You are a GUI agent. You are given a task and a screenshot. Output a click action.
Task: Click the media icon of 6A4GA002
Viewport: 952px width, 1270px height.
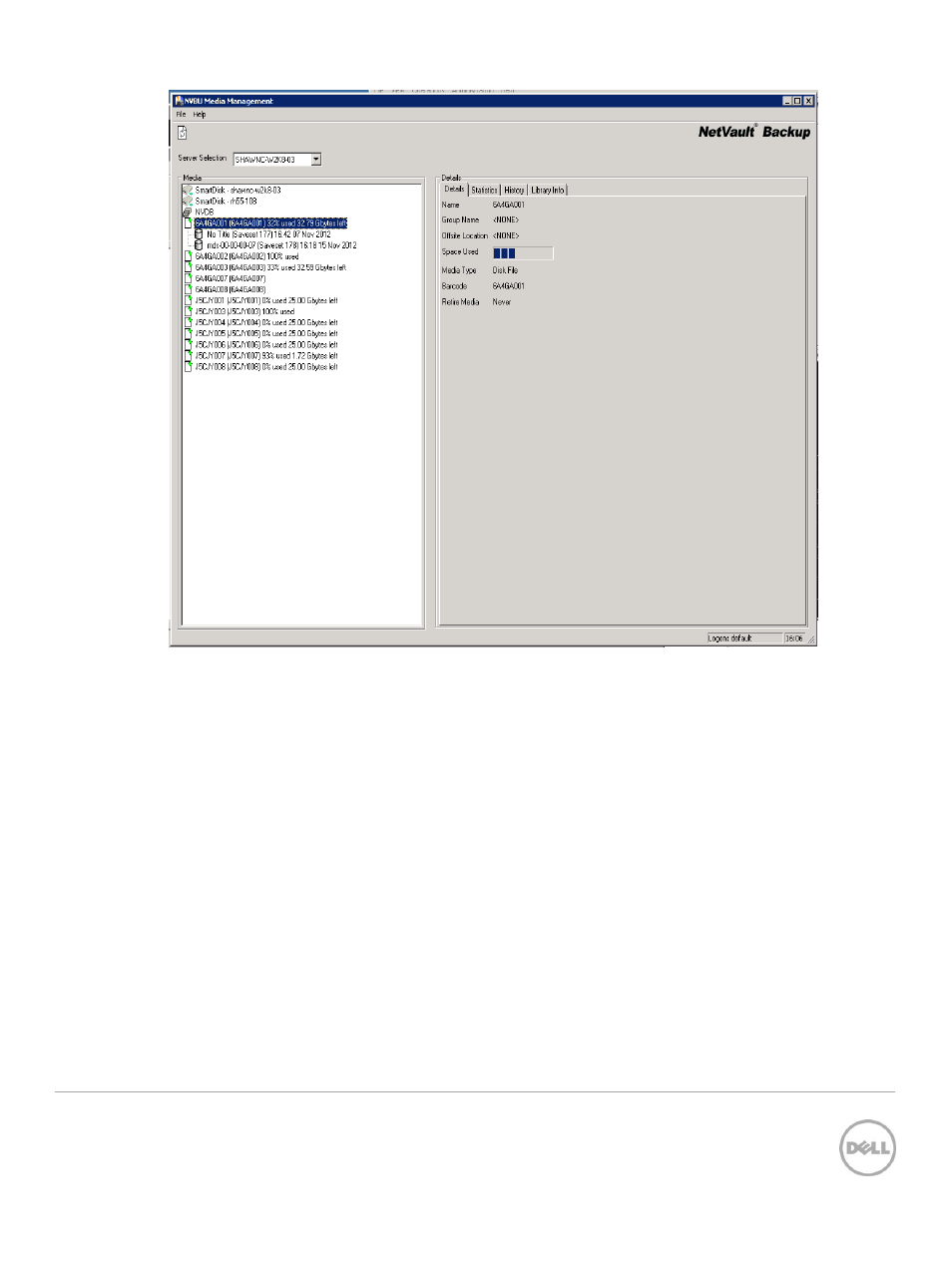[x=189, y=256]
